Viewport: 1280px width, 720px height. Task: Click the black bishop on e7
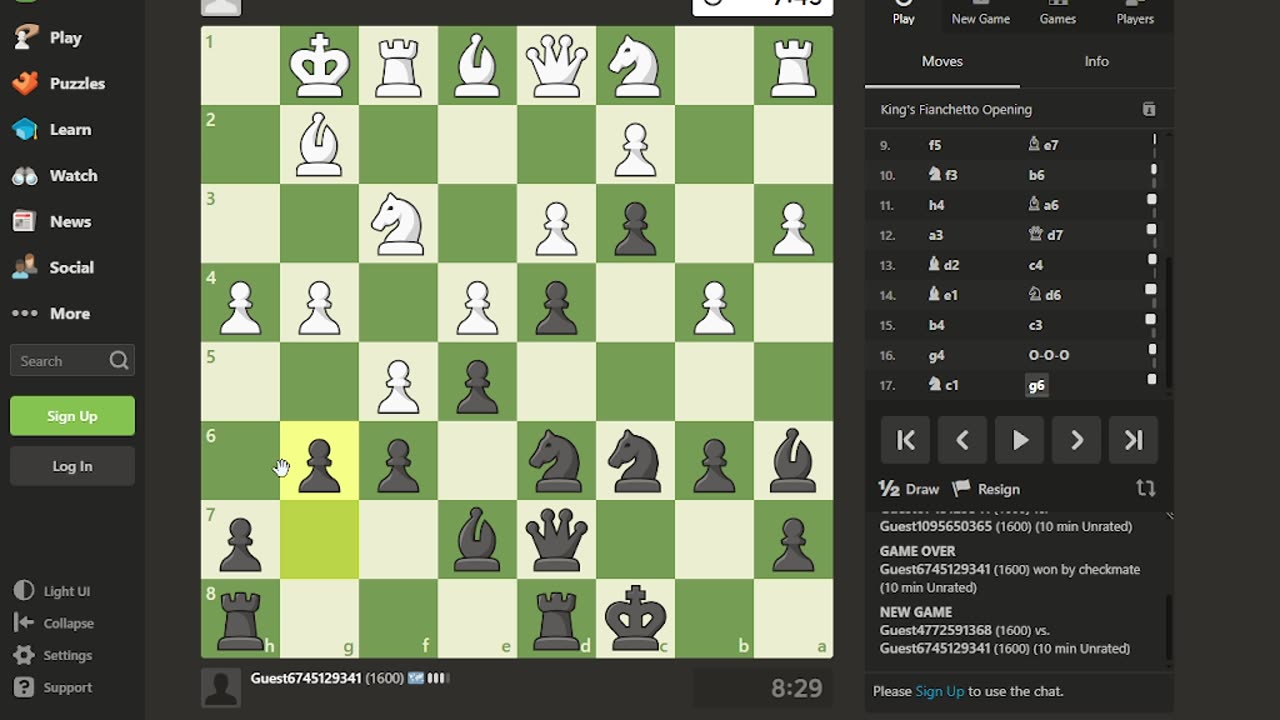pyautogui.click(x=477, y=540)
